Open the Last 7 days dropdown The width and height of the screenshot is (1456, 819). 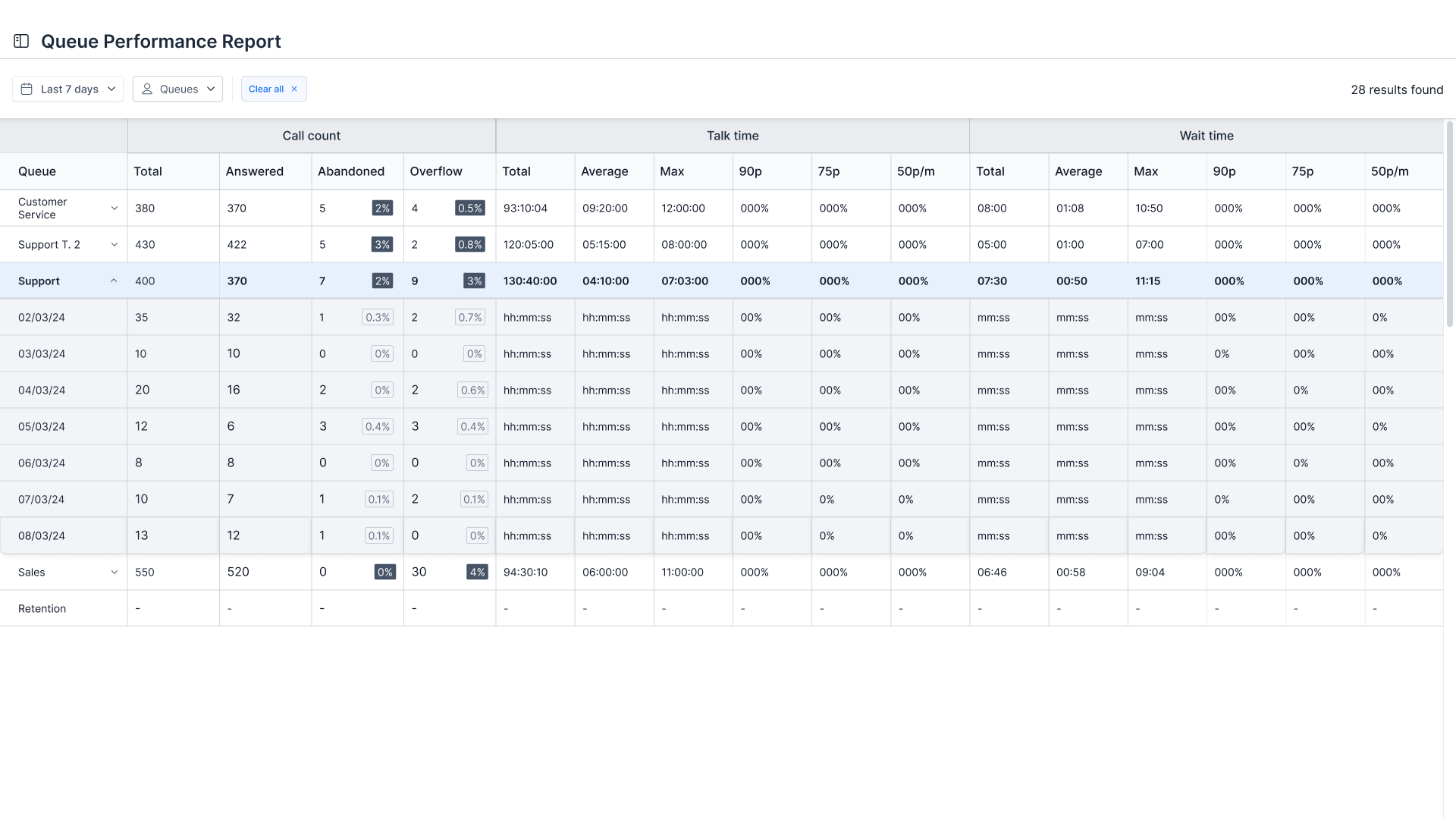tap(67, 89)
